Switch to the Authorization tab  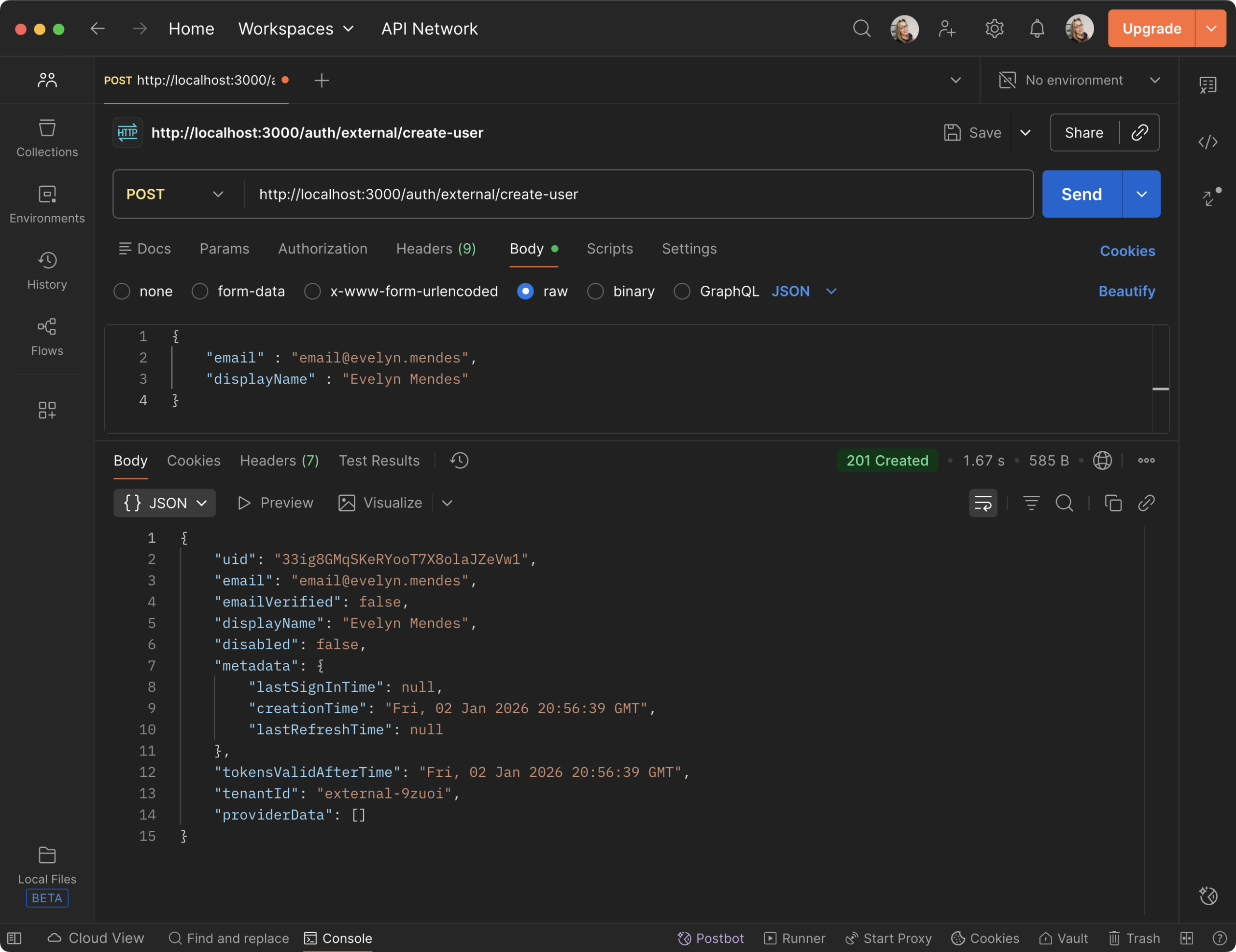(x=323, y=249)
